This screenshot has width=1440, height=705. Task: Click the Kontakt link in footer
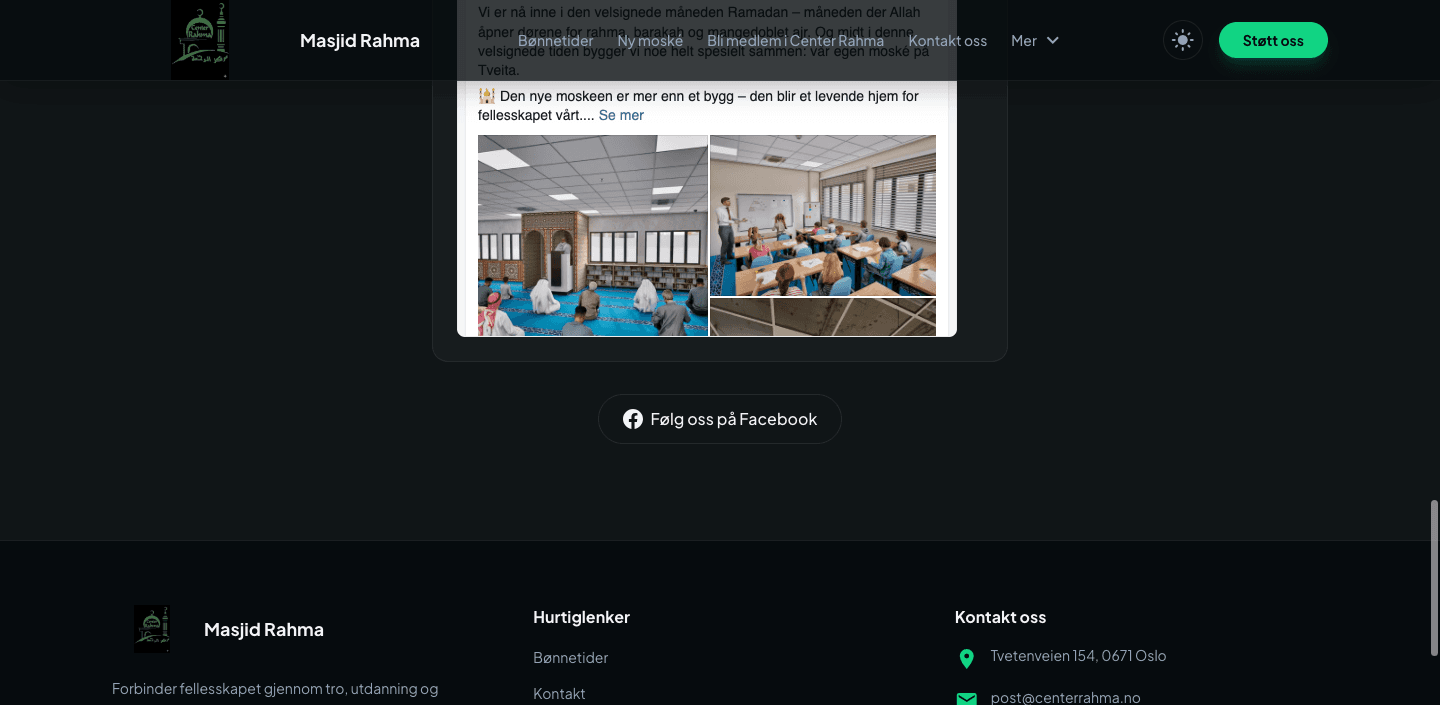559,693
